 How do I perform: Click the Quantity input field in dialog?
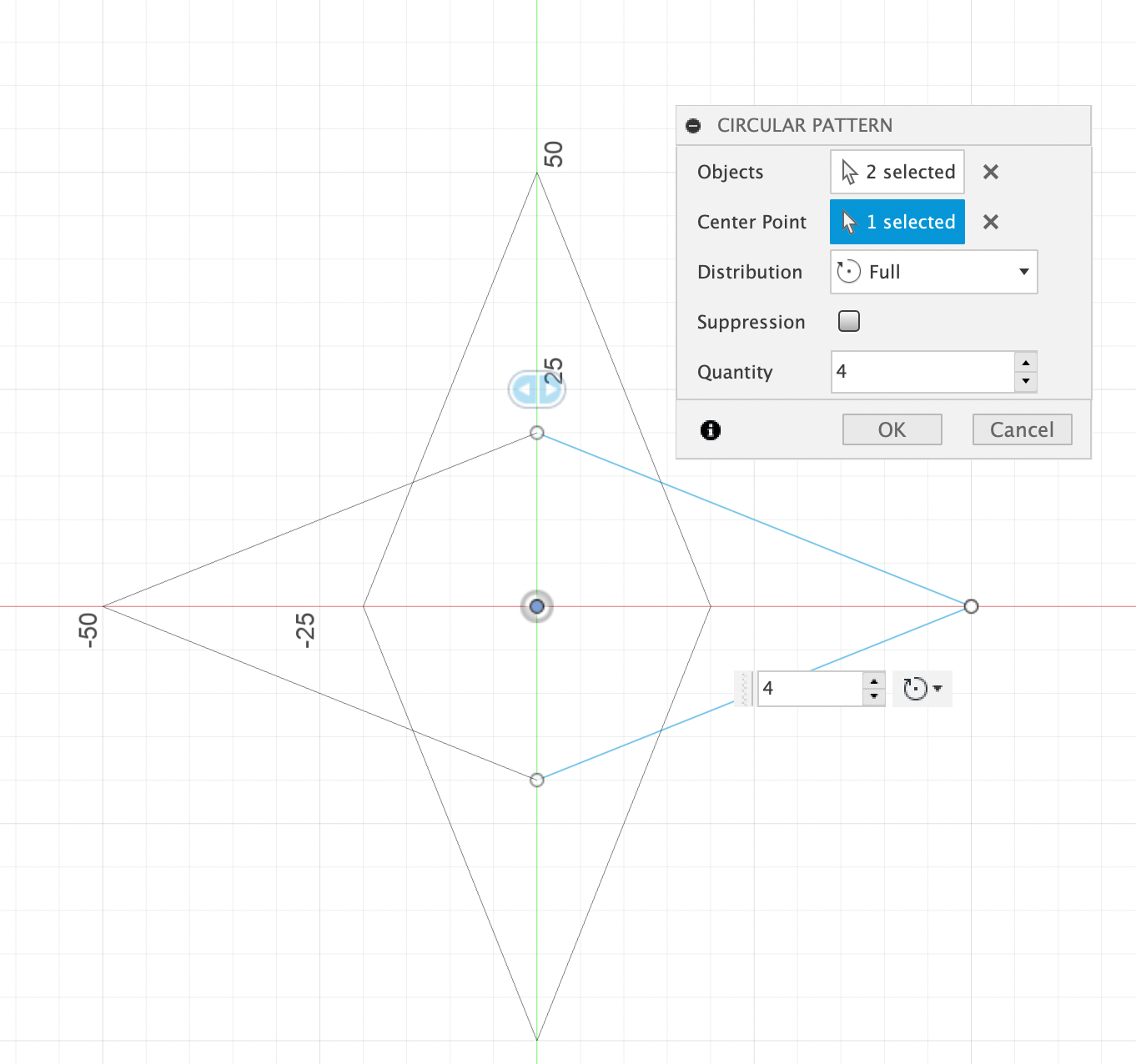(x=922, y=372)
